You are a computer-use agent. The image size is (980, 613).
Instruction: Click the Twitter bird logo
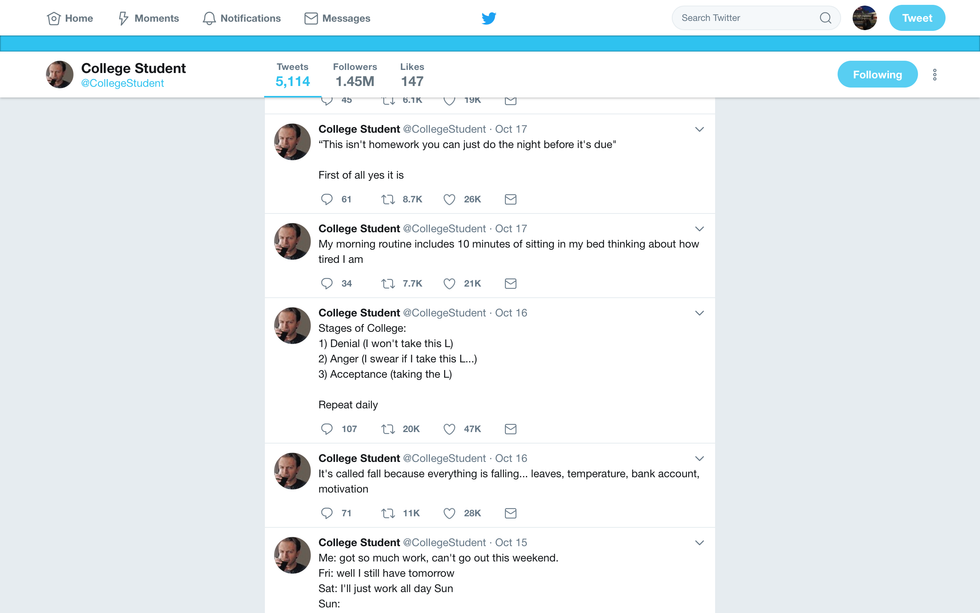489,18
